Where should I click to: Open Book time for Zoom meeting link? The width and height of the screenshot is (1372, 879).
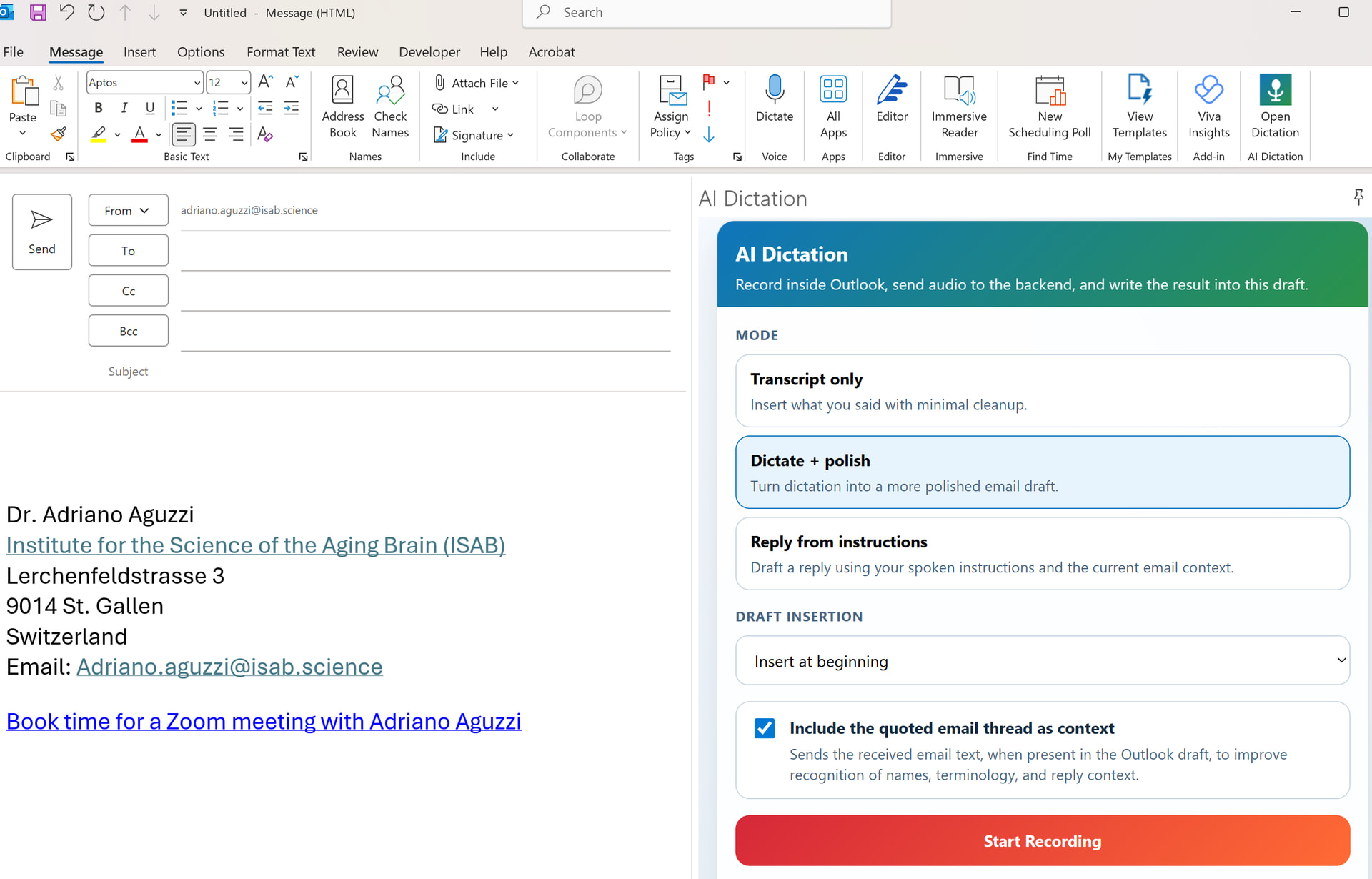[x=264, y=722]
